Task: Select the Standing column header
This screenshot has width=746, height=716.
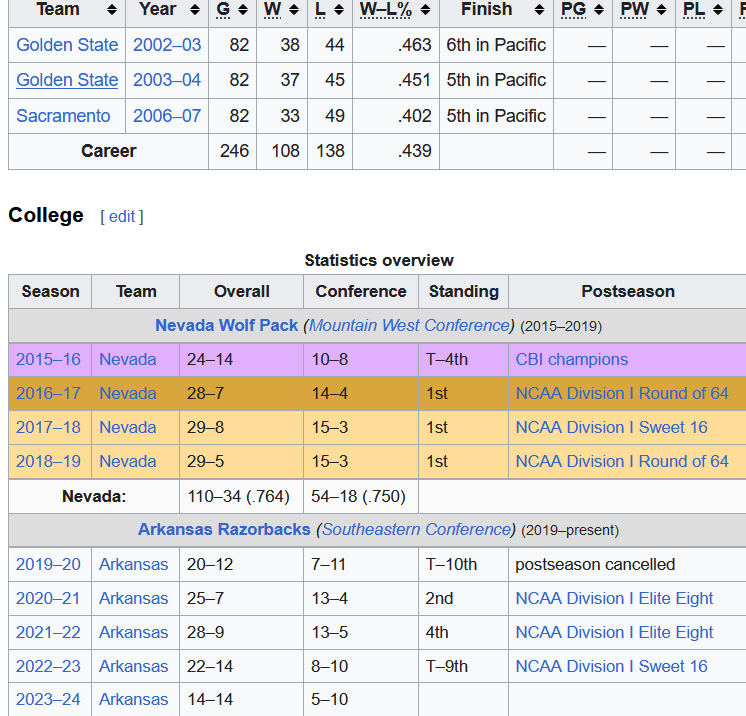Action: coord(463,292)
